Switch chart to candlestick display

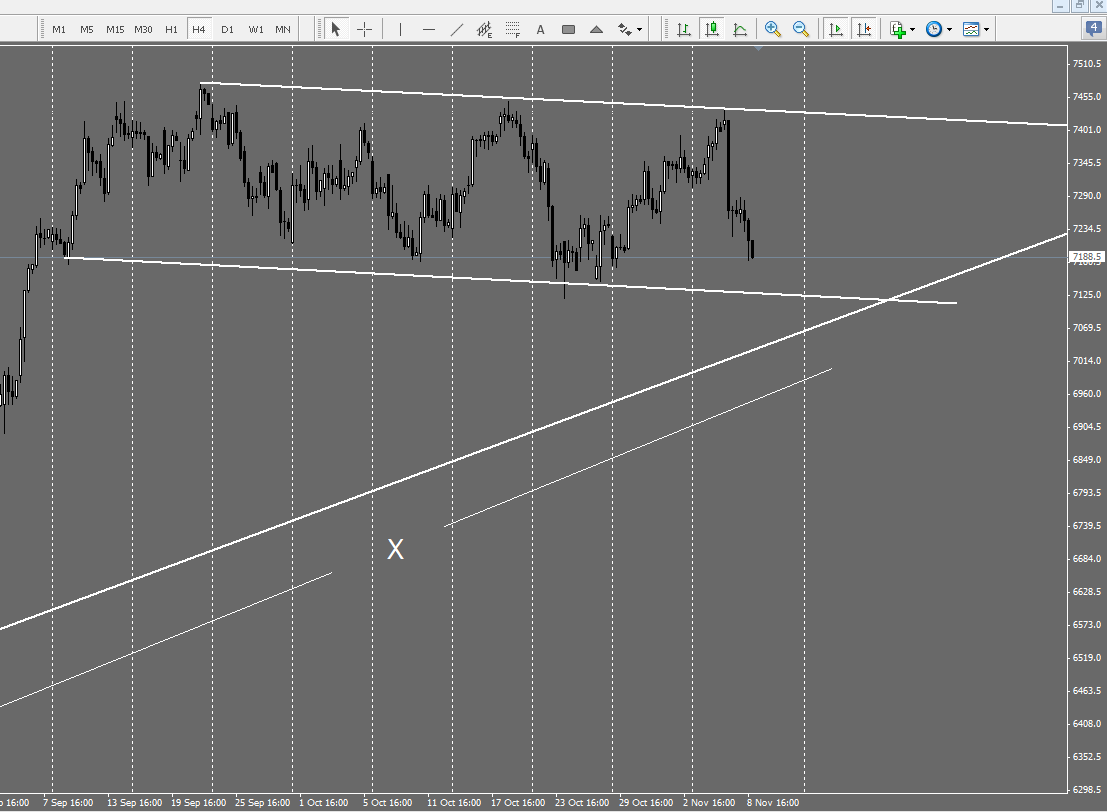[x=712, y=29]
